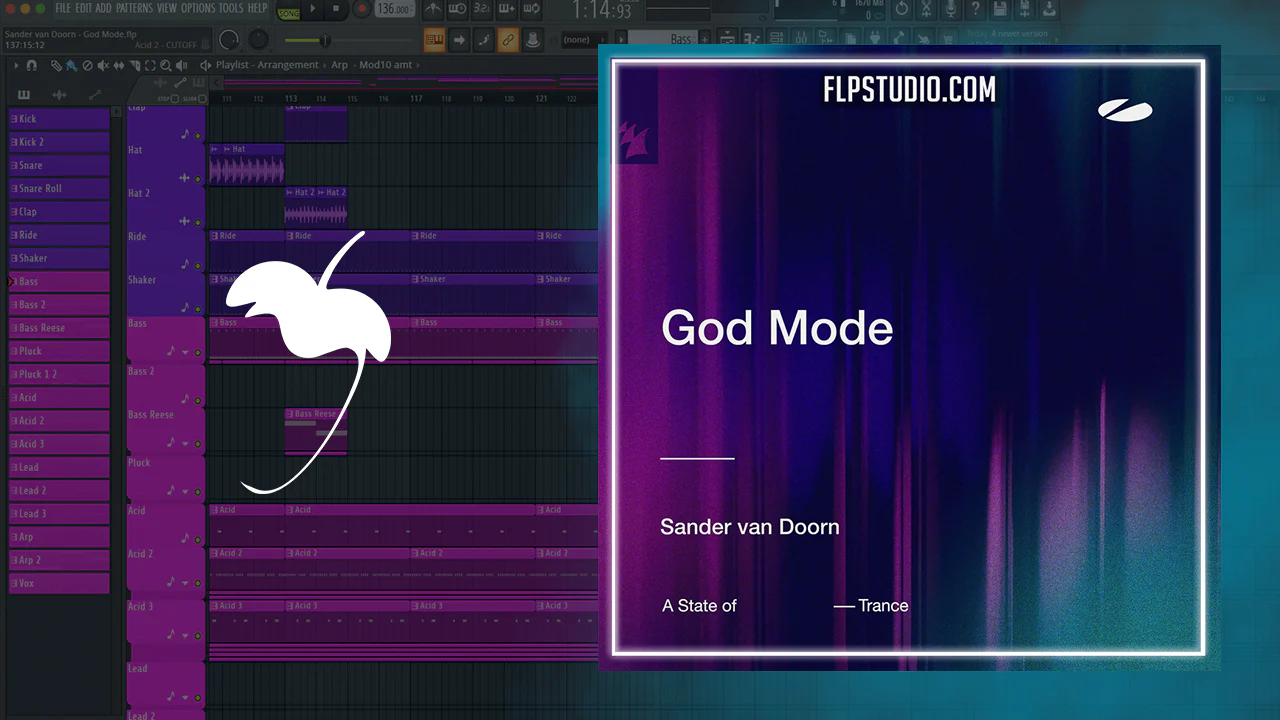Select the Vox pattern in picker
Image resolution: width=1280 pixels, height=720 pixels.
tap(59, 583)
